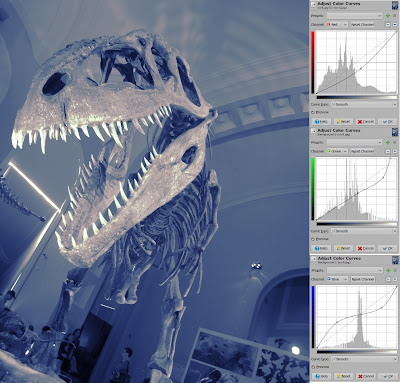This screenshot has width=400, height=383.
Task: Open the Channel dropdown showing Red
Action: (337, 25)
